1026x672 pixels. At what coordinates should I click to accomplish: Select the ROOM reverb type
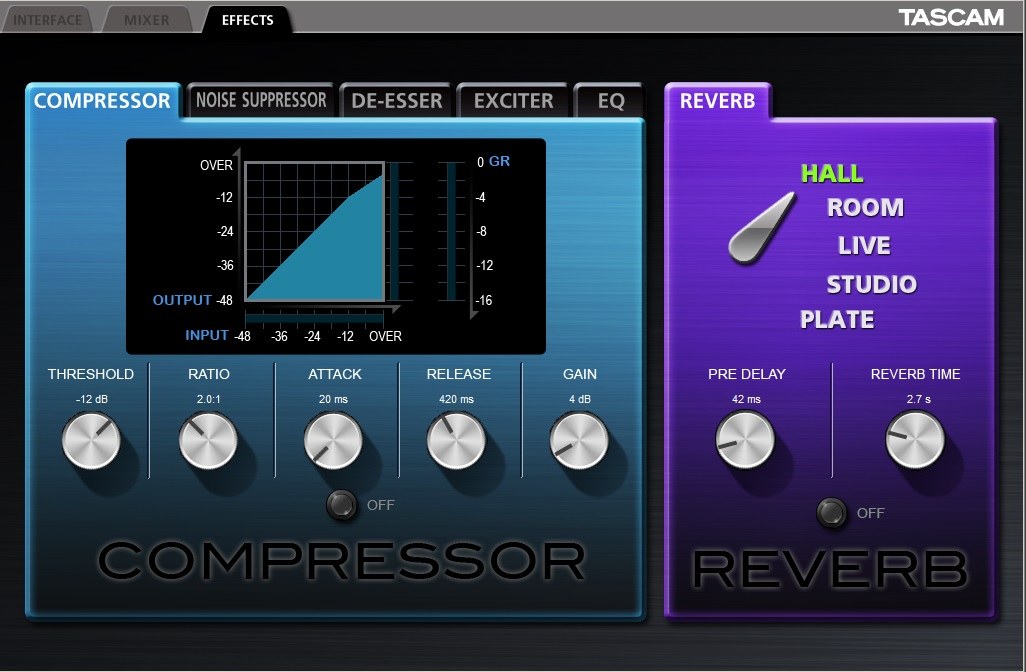(865, 208)
